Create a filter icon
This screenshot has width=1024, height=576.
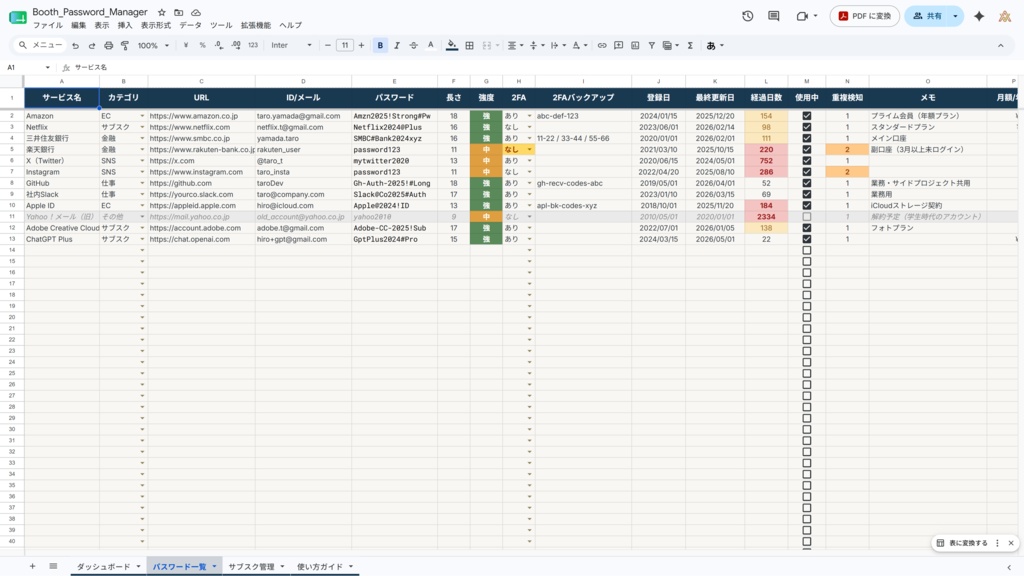tap(652, 46)
